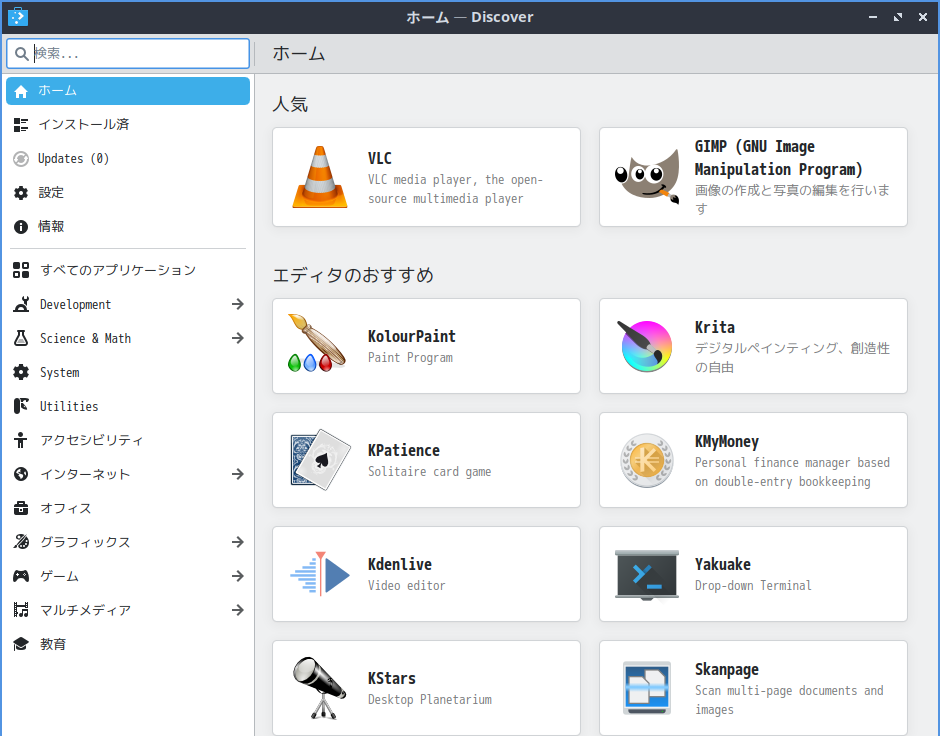The height and width of the screenshot is (736, 940).
Task: Select the ホーム sidebar item
Action: coord(128,91)
